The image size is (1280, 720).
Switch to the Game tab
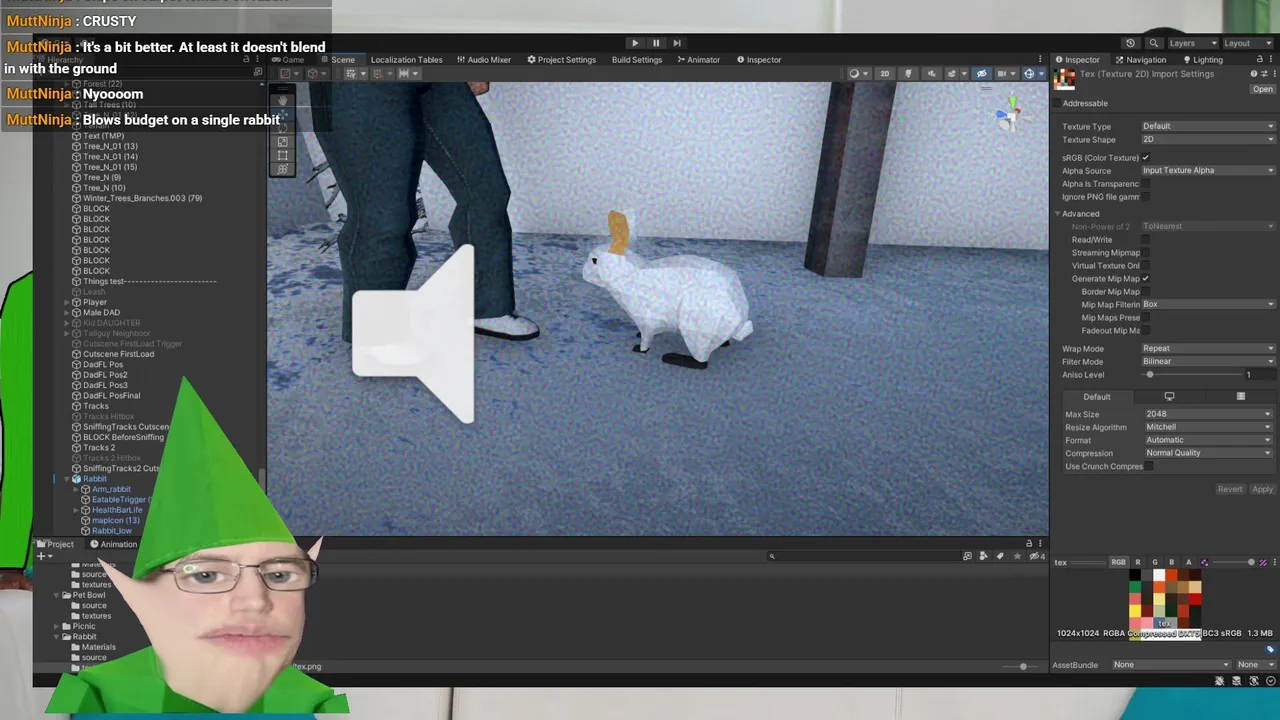pyautogui.click(x=288, y=60)
